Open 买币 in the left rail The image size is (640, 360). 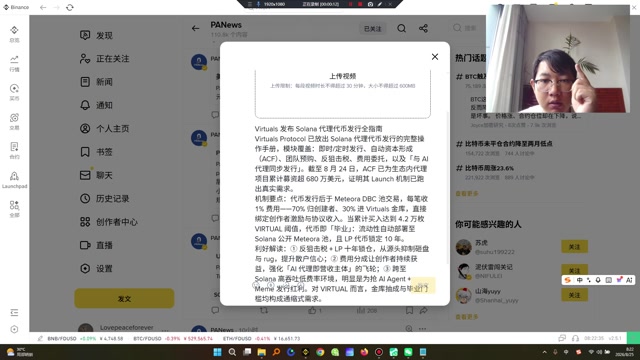coord(14,92)
